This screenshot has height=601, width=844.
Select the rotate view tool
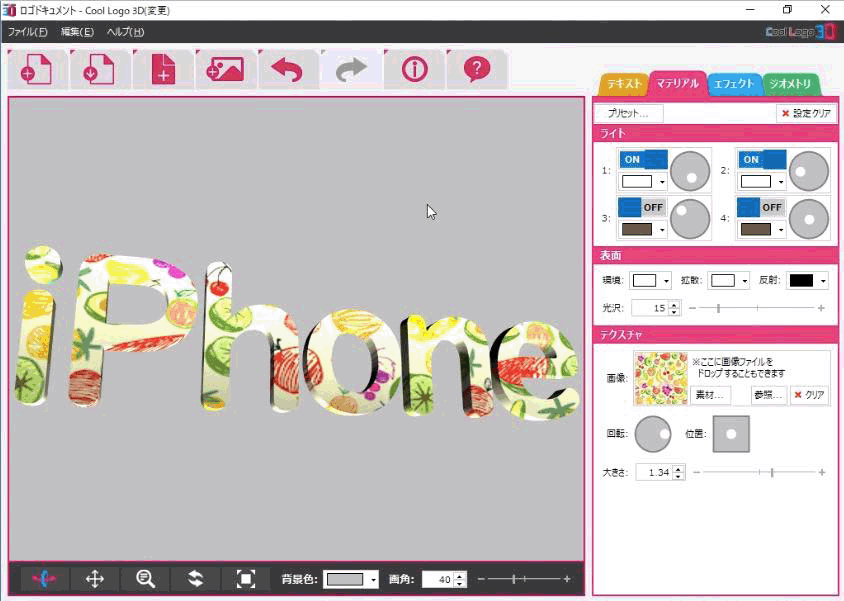point(44,579)
